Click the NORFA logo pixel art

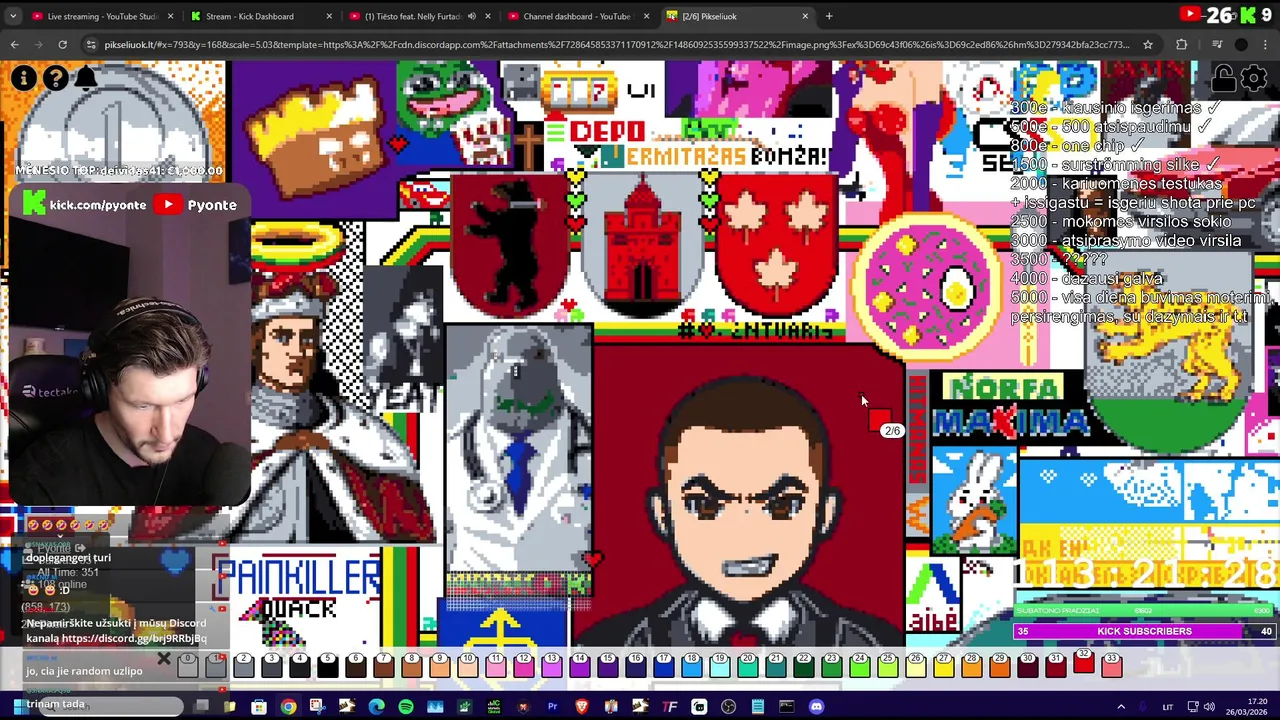(x=1003, y=389)
